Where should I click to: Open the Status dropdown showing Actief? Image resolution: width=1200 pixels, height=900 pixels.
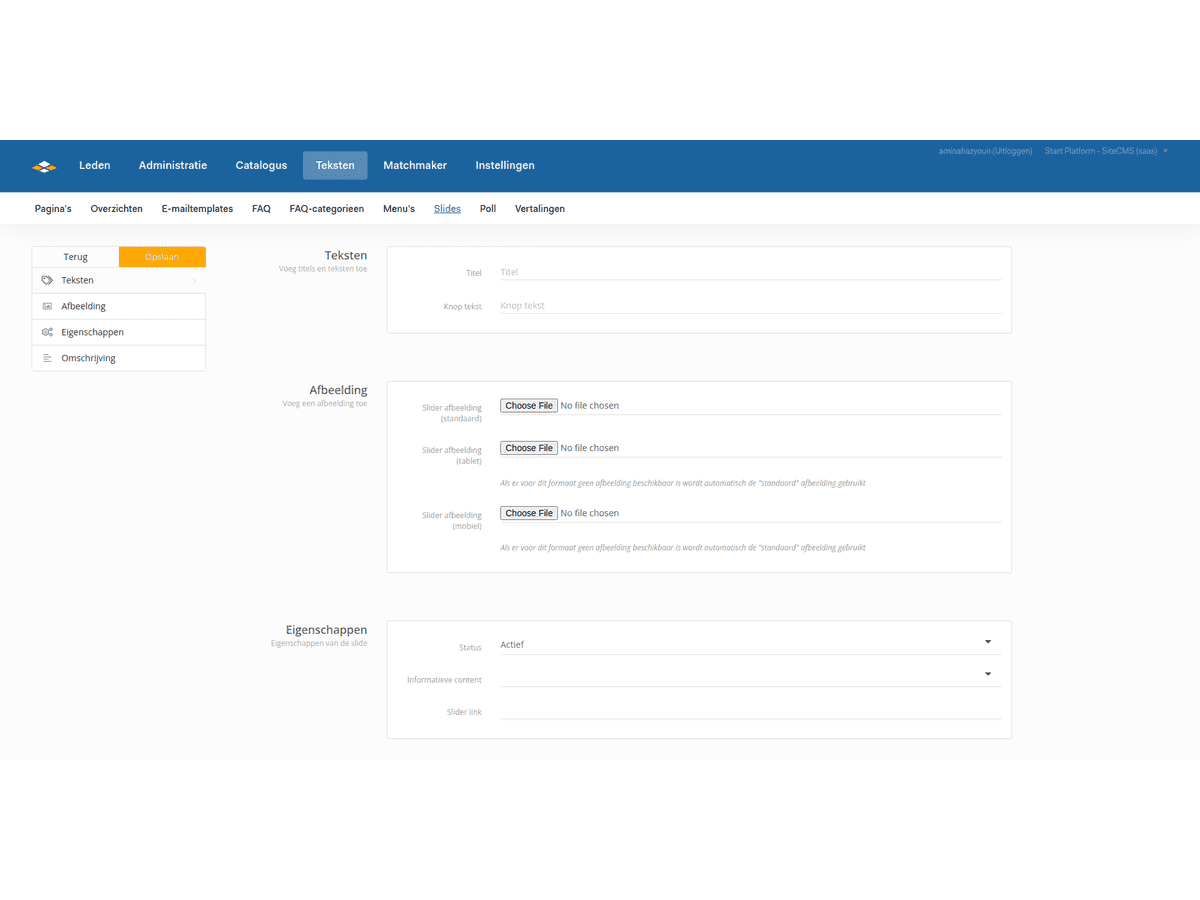point(749,644)
